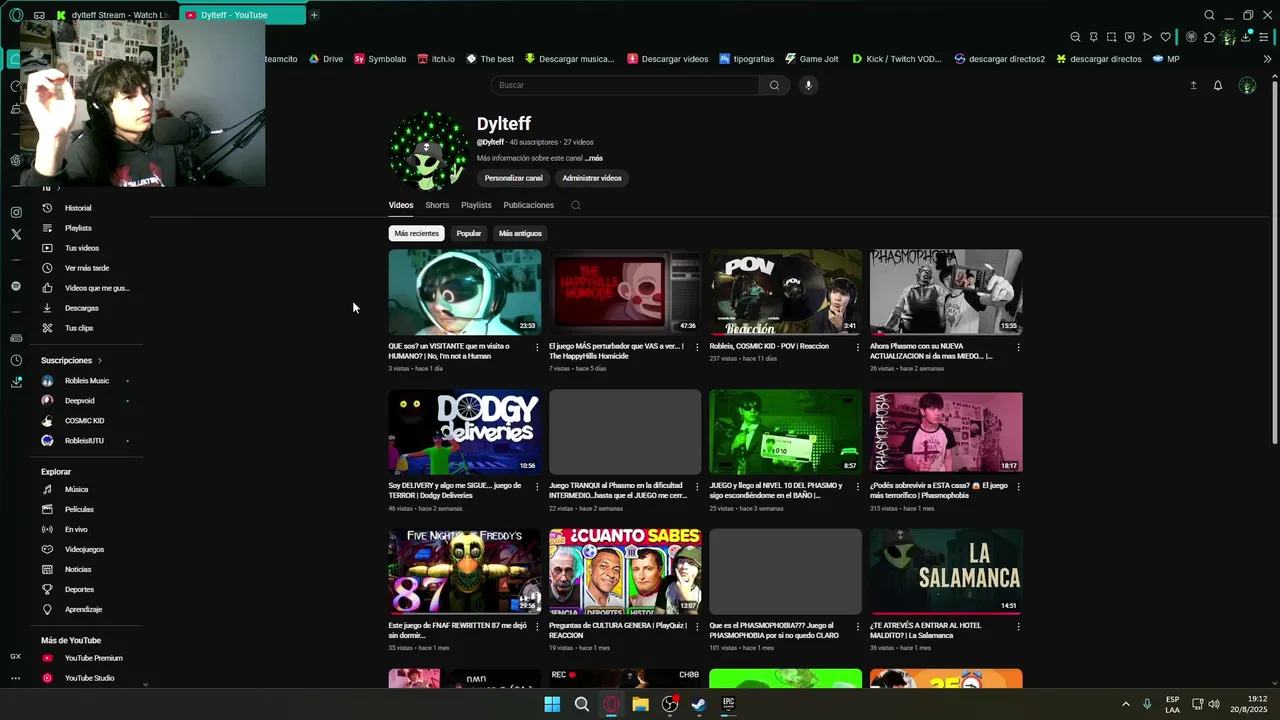Filter videos by Más antiguos
The height and width of the screenshot is (720, 1280).
pyautogui.click(x=520, y=233)
